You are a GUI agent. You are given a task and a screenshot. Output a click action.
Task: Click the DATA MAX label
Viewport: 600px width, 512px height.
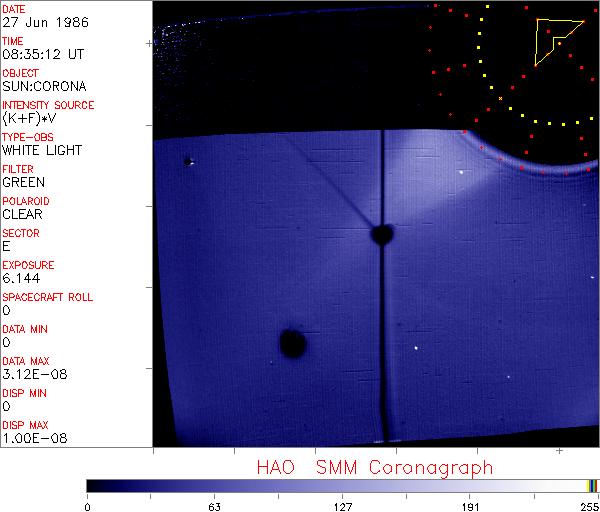point(26,361)
